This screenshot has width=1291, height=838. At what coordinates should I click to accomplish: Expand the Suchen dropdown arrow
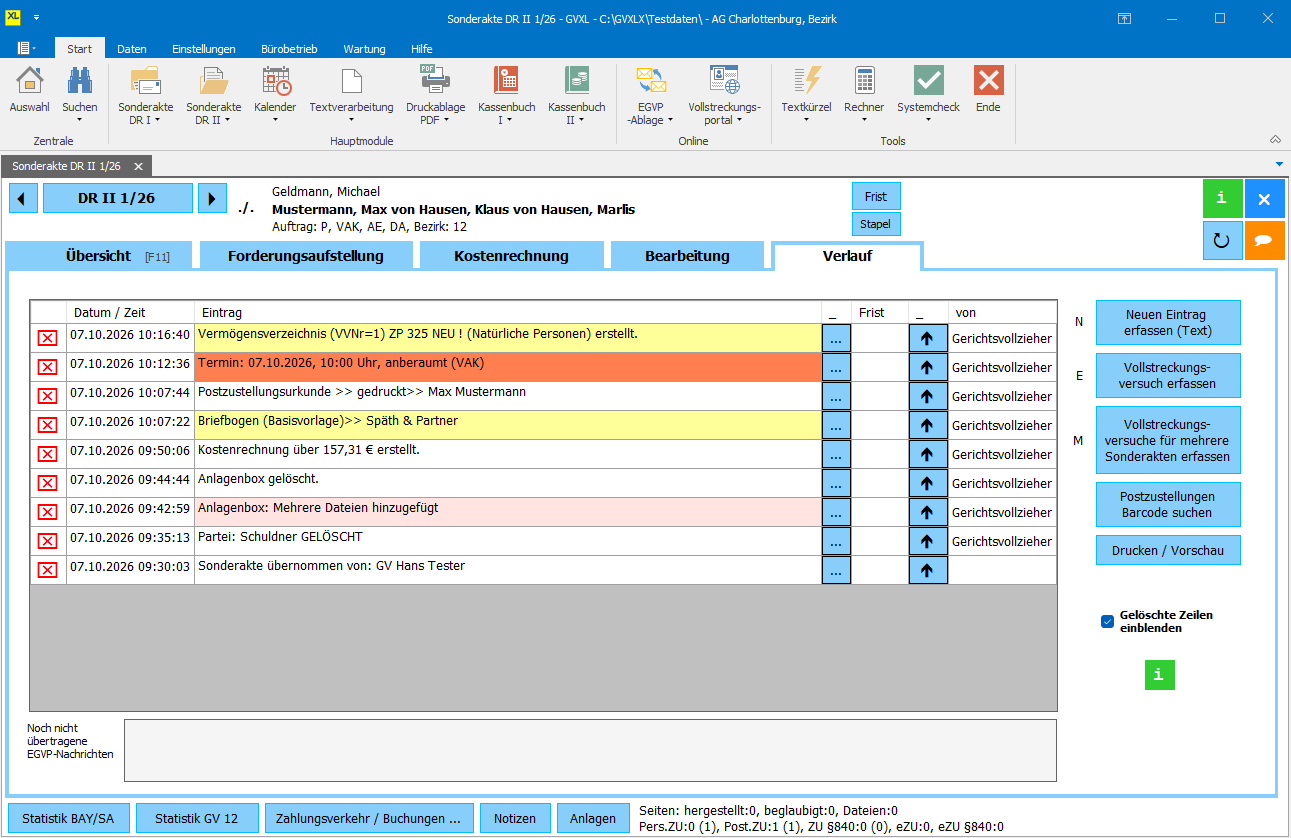[80, 120]
